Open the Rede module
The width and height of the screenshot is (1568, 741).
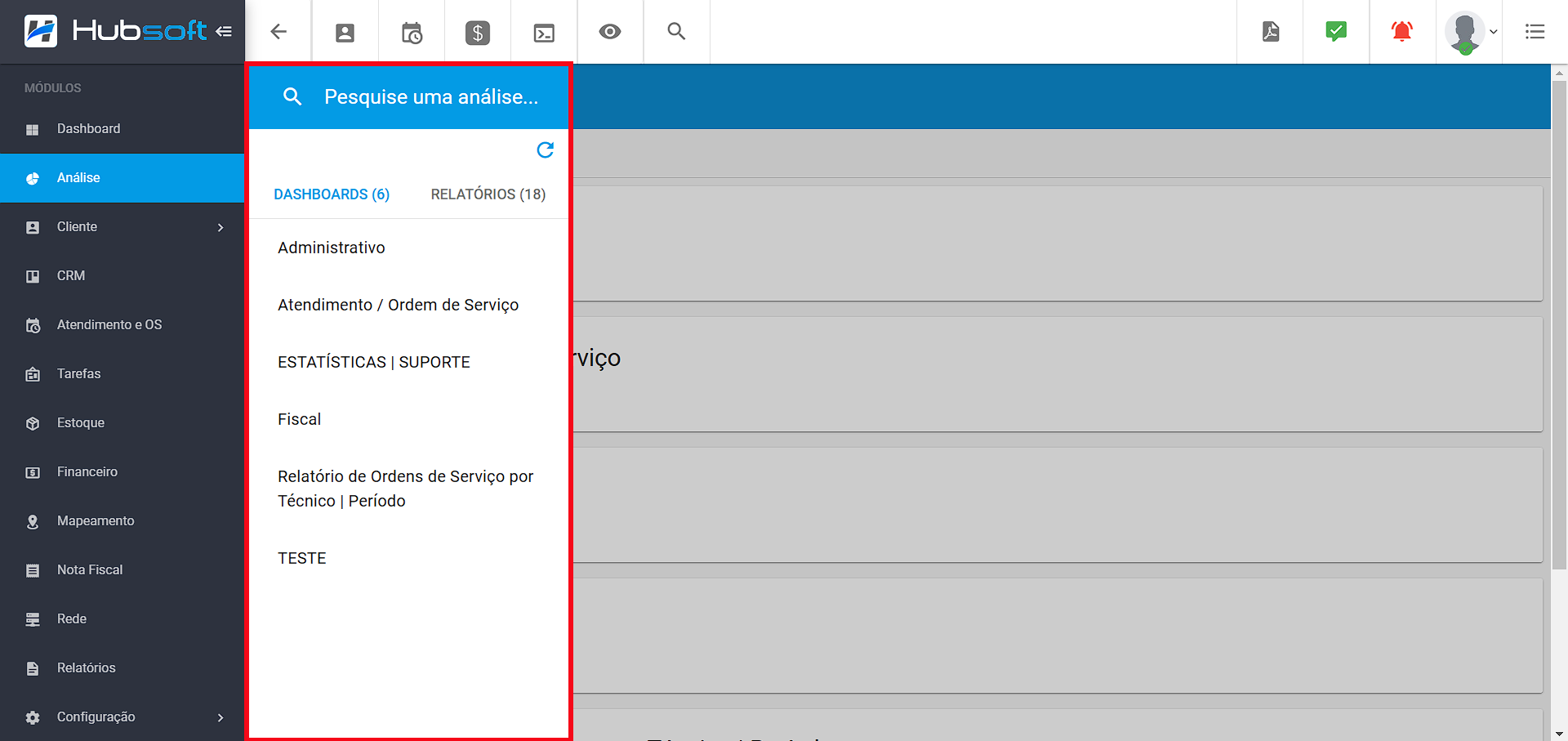click(122, 619)
